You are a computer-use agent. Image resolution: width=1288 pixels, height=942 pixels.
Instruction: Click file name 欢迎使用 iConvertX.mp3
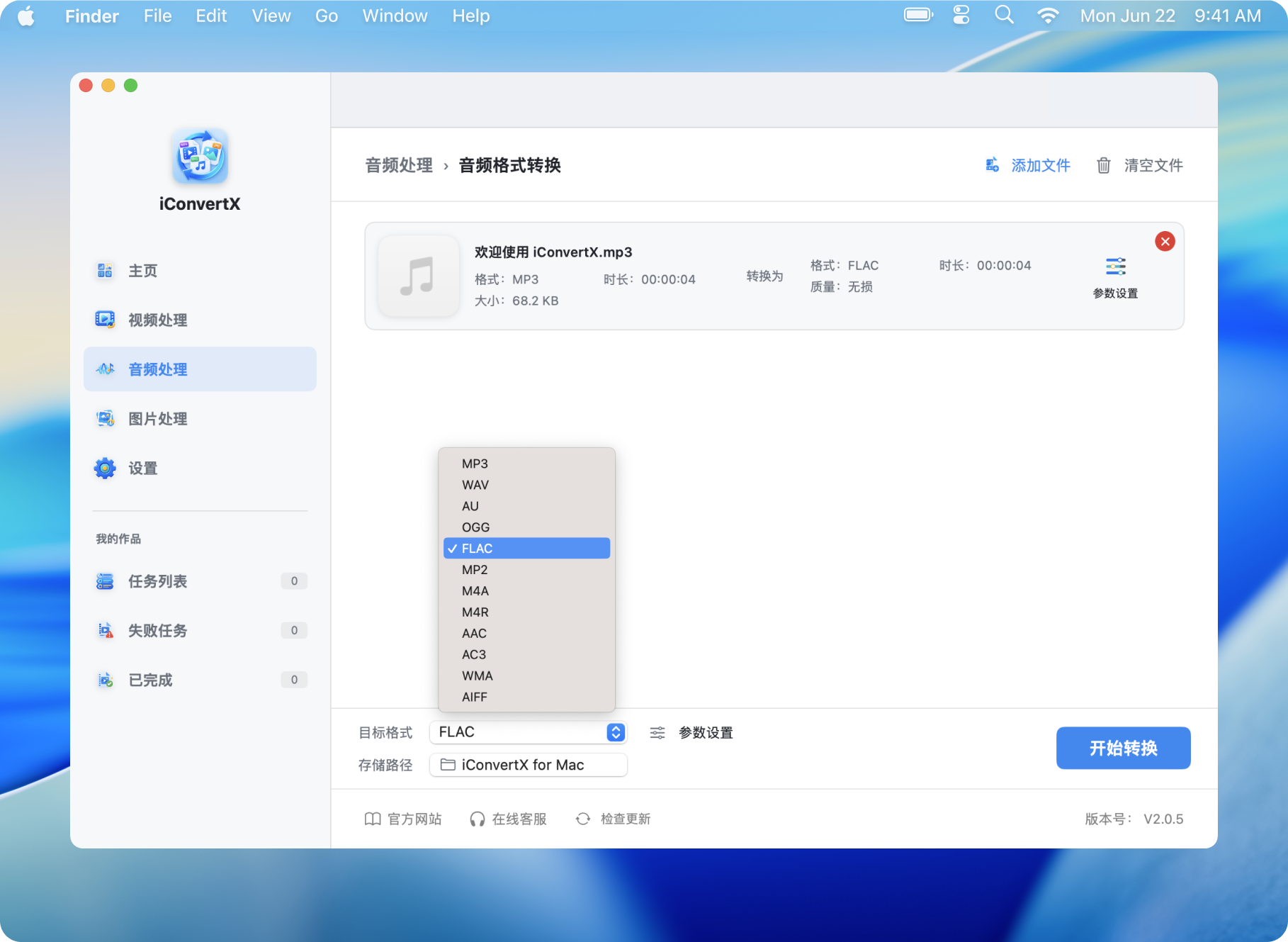pyautogui.click(x=553, y=252)
